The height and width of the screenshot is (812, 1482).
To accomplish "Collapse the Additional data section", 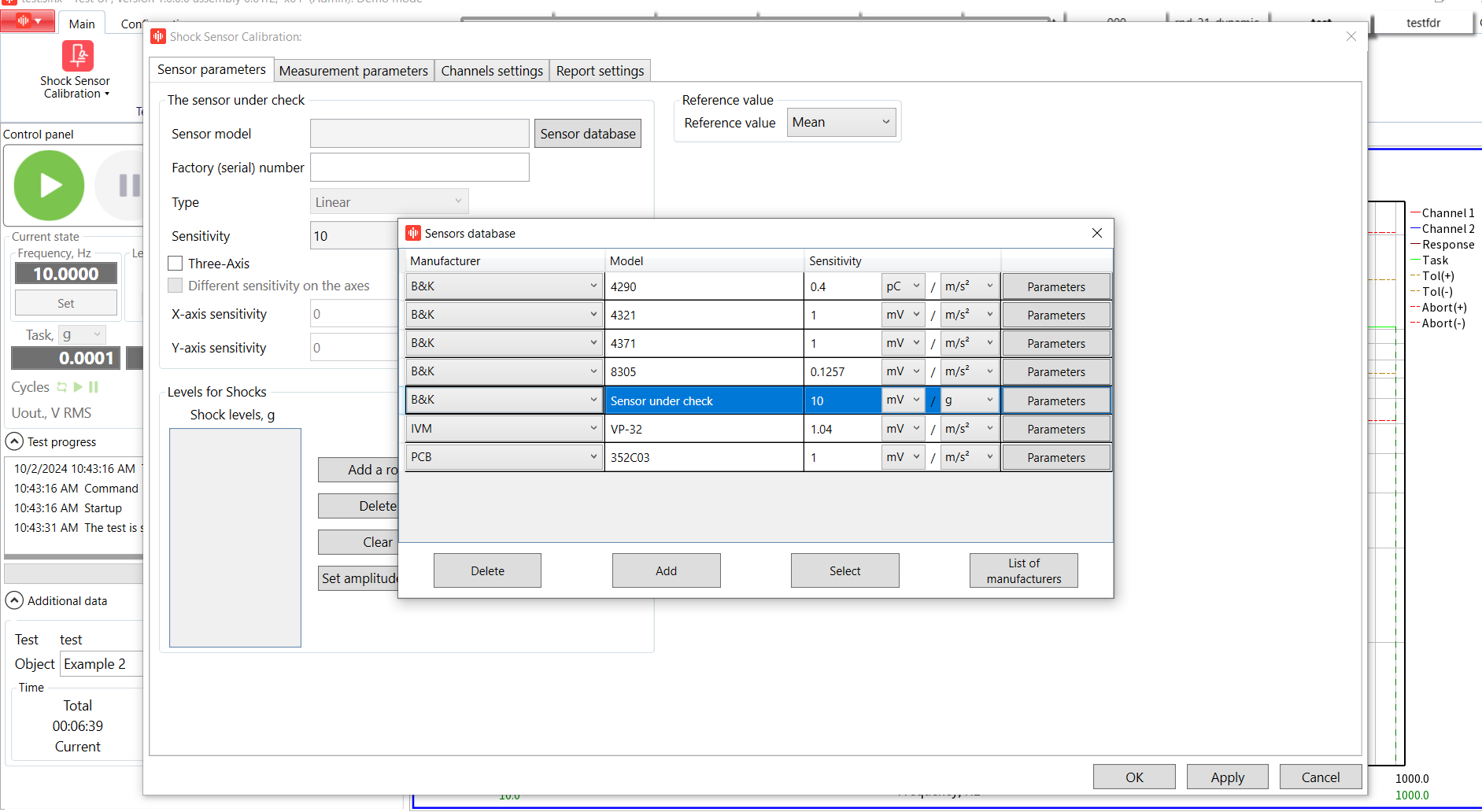I will (x=14, y=600).
